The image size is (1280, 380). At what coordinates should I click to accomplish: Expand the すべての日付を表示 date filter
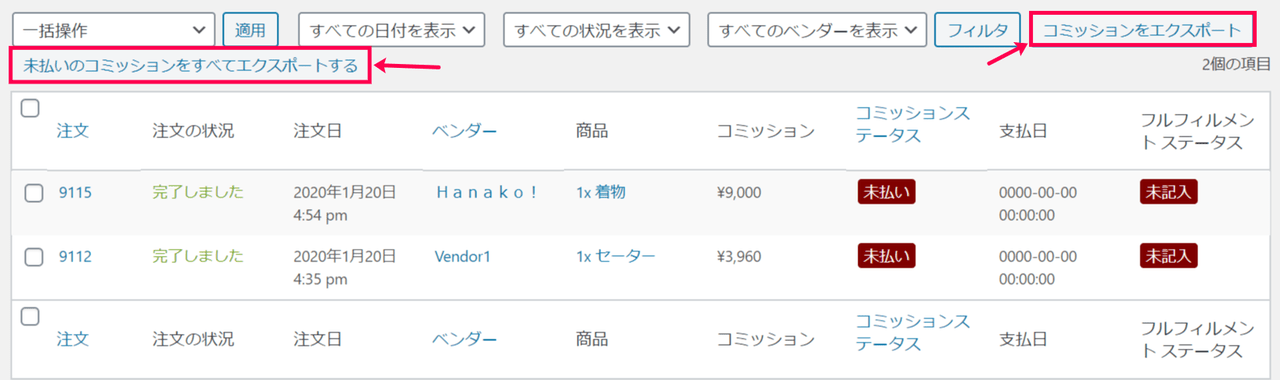[391, 30]
